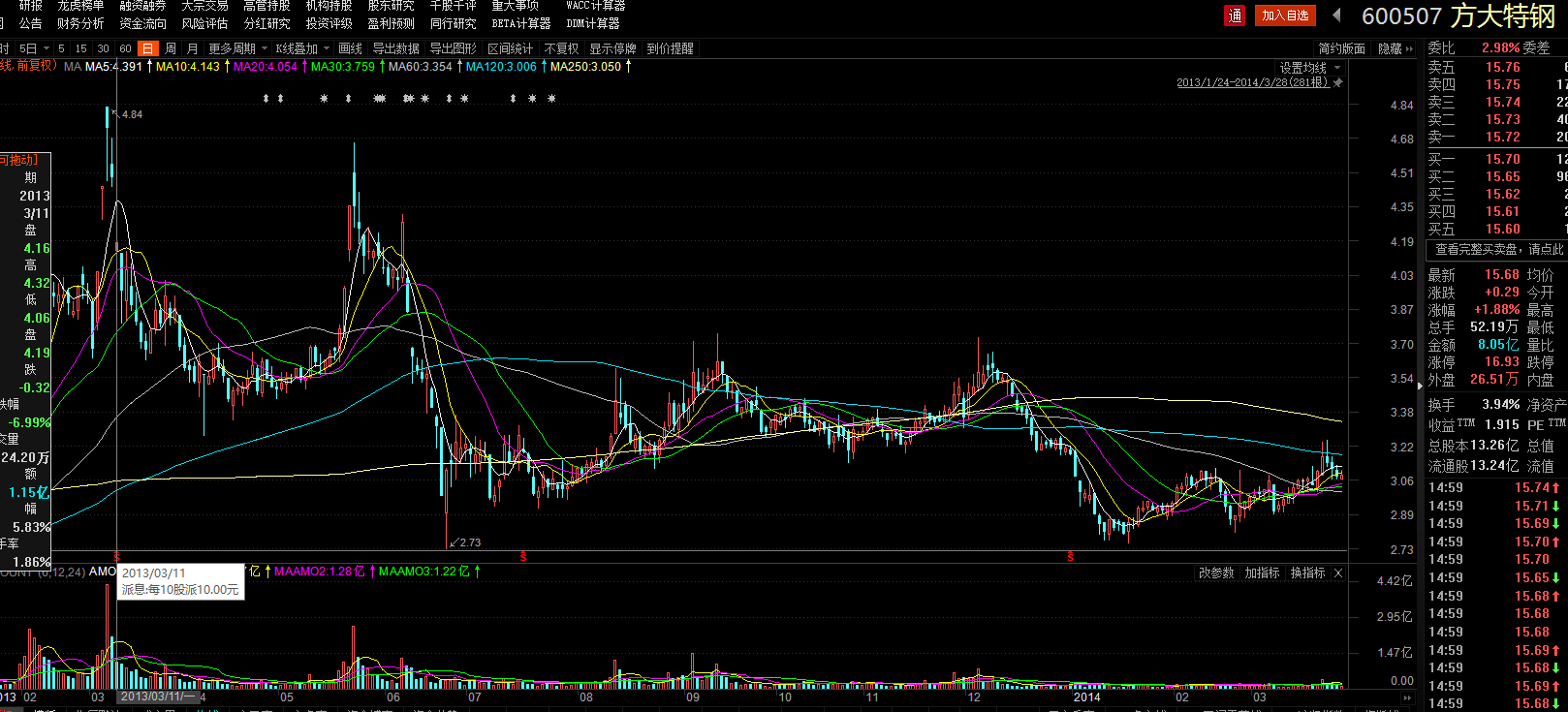Toggle the MA20 moving average arrow
The width and height of the screenshot is (1568, 712).
(303, 66)
